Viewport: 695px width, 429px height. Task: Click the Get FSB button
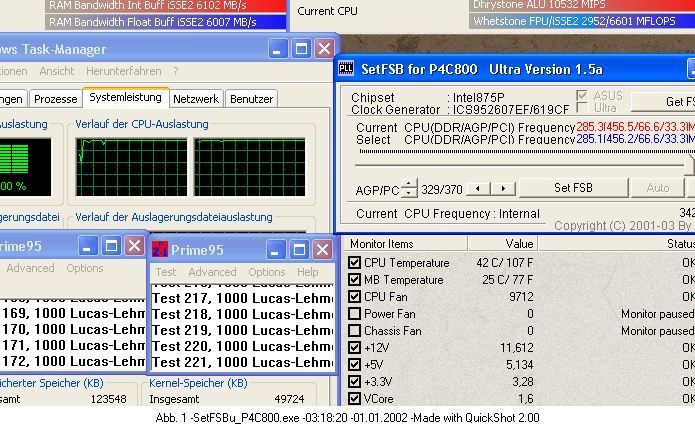point(663,101)
